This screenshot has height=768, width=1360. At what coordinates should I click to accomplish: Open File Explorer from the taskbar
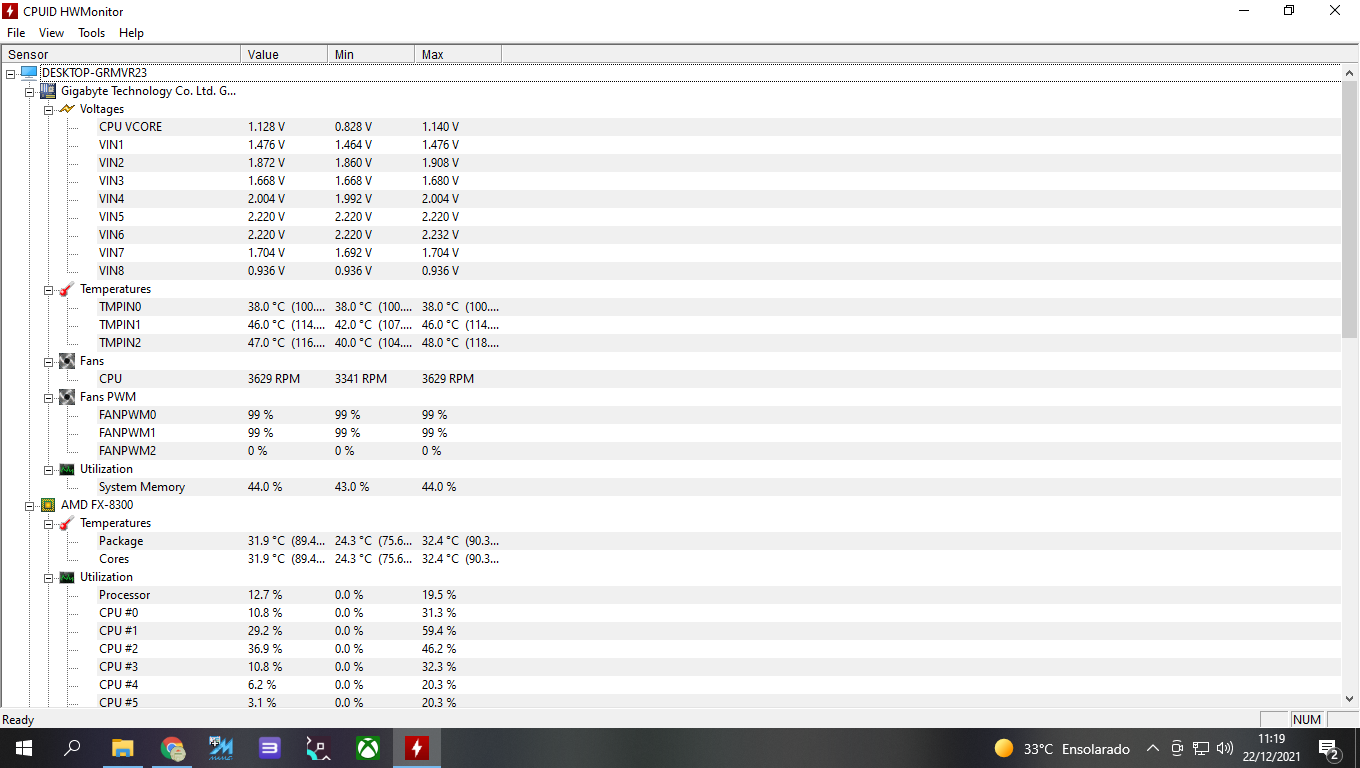(x=122, y=748)
